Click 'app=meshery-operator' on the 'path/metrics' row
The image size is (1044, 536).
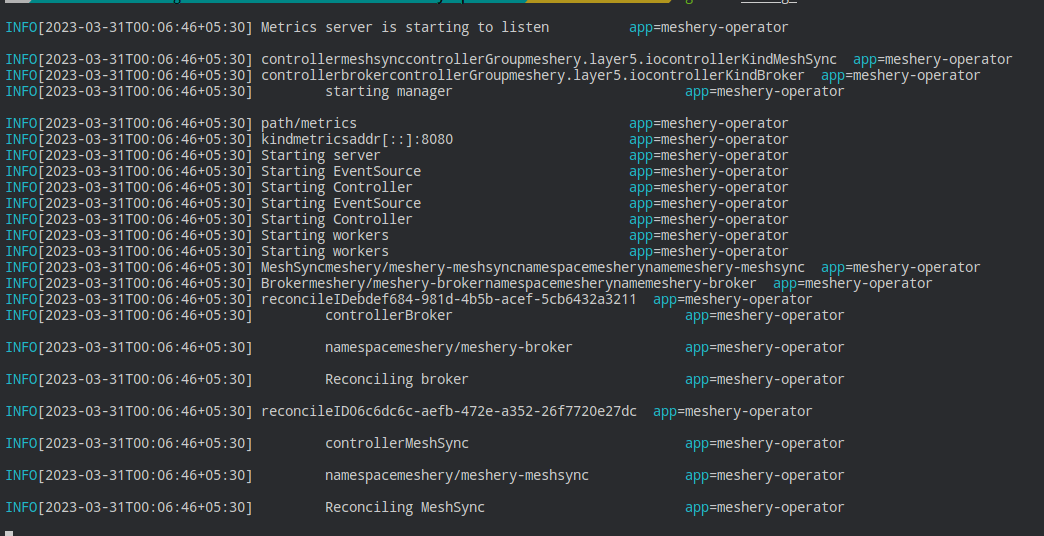708,123
